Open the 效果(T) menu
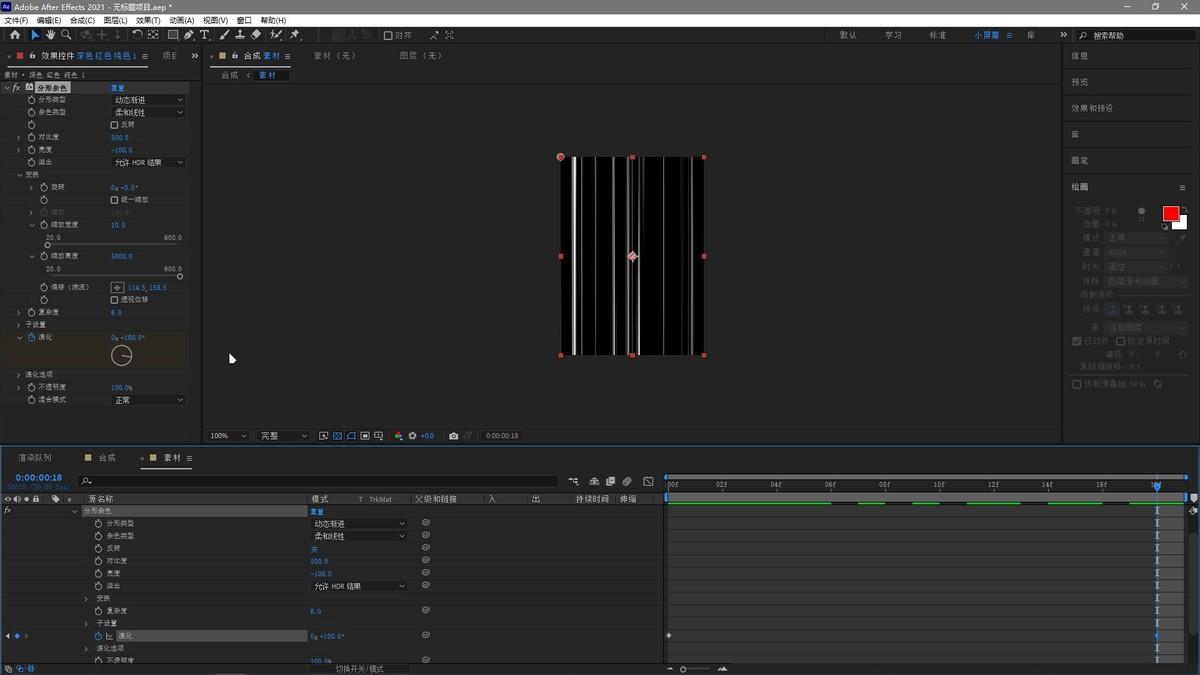Screen dimensions: 1200x675 pyautogui.click(x=147, y=20)
